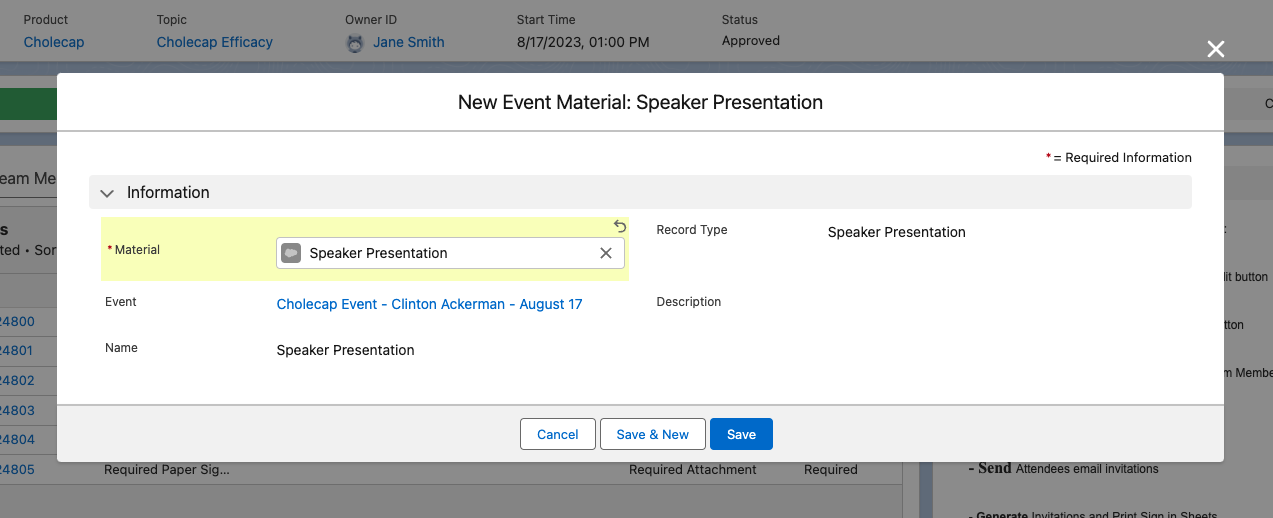The image size is (1273, 518).
Task: Open the record link ending in 24804
Action: (x=17, y=440)
